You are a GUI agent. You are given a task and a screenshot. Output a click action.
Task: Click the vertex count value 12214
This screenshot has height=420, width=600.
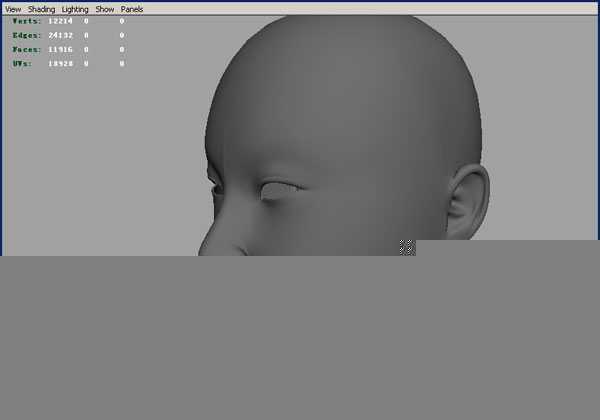[x=60, y=21]
